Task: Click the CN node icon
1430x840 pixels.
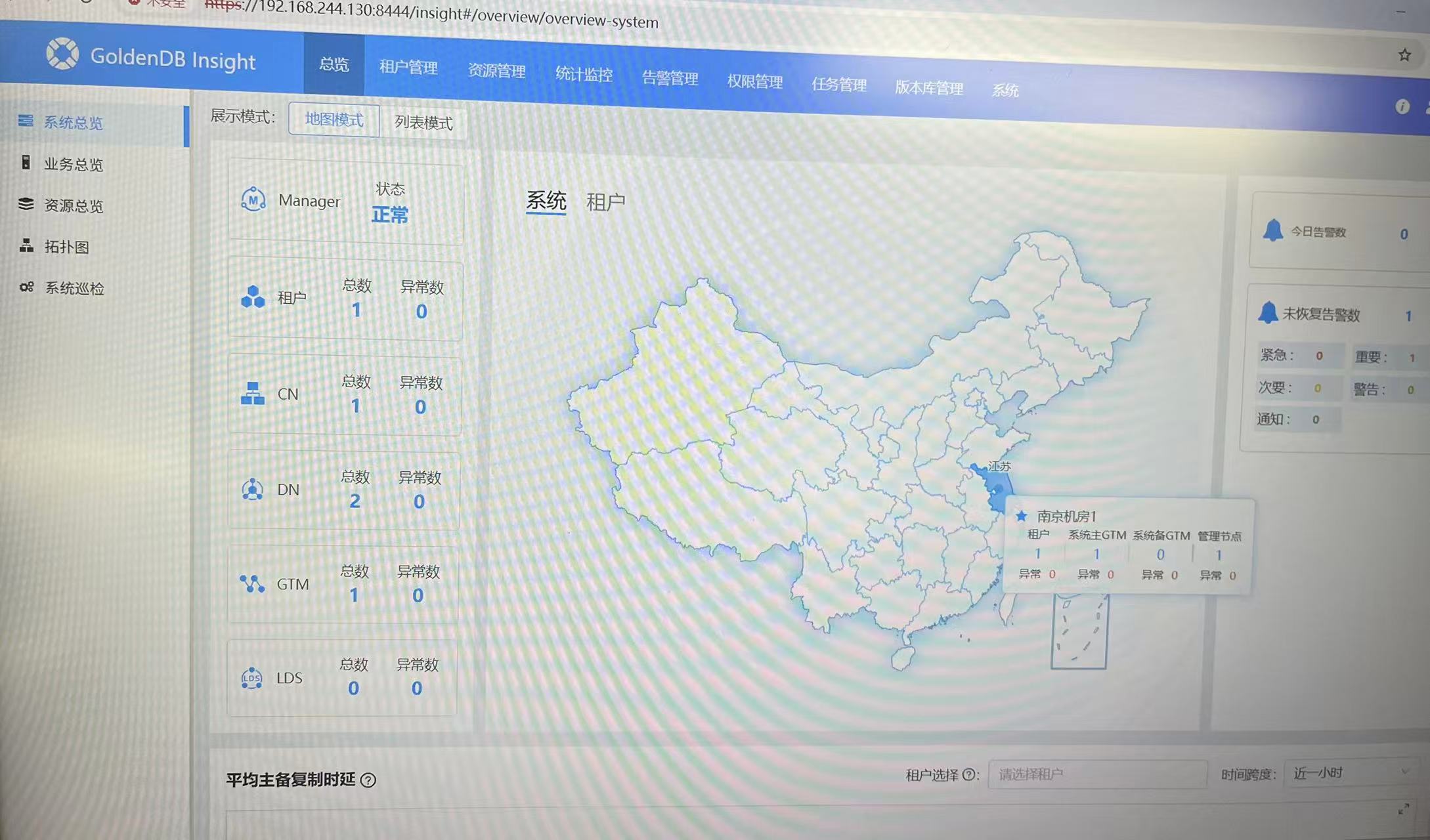Action: 253,393
